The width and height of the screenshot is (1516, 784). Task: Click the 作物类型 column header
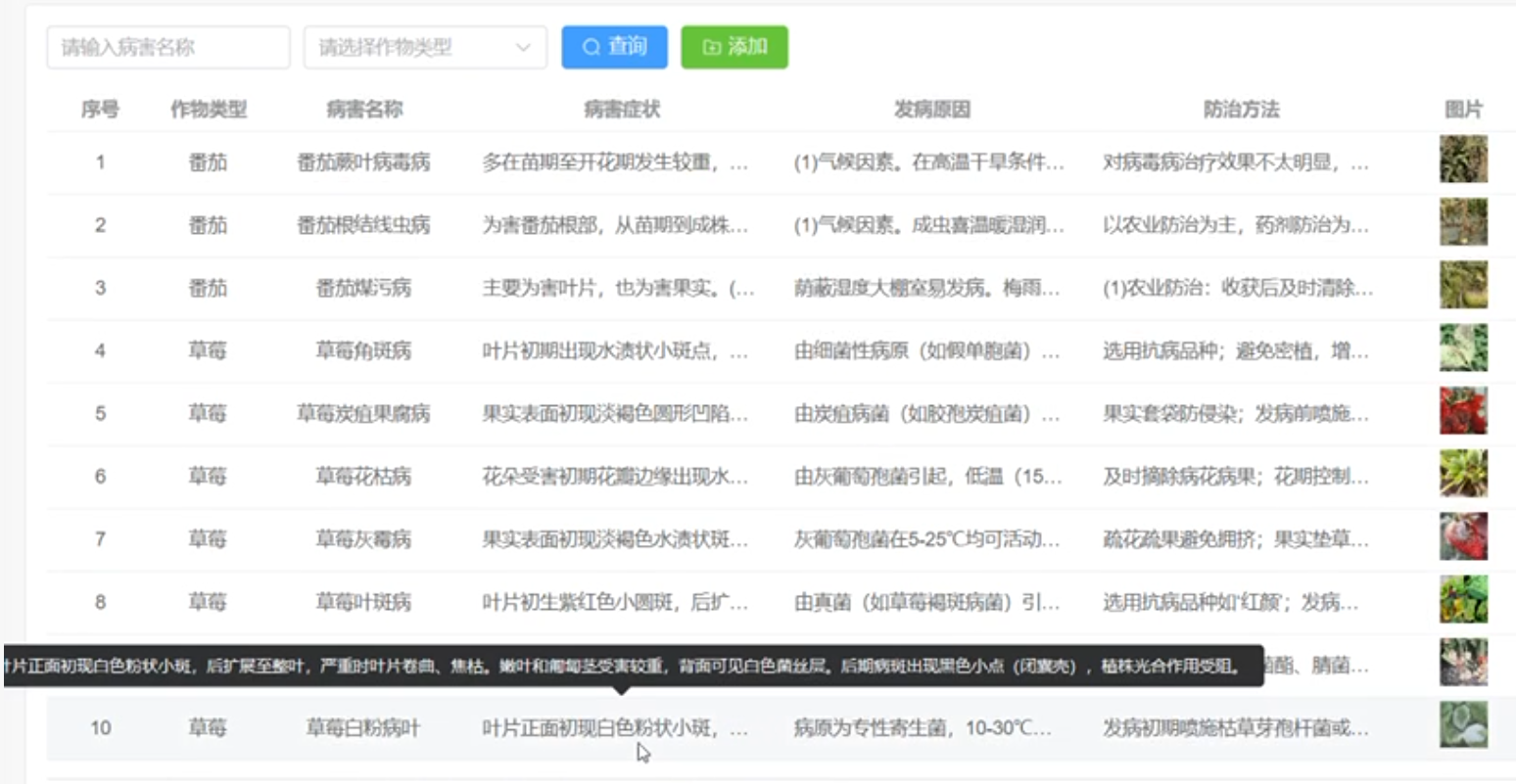pyautogui.click(x=208, y=110)
